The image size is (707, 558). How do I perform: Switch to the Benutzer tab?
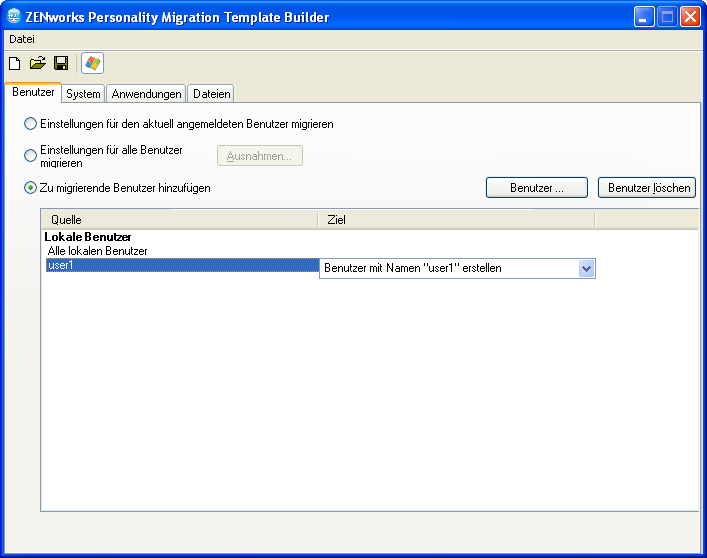(x=33, y=92)
